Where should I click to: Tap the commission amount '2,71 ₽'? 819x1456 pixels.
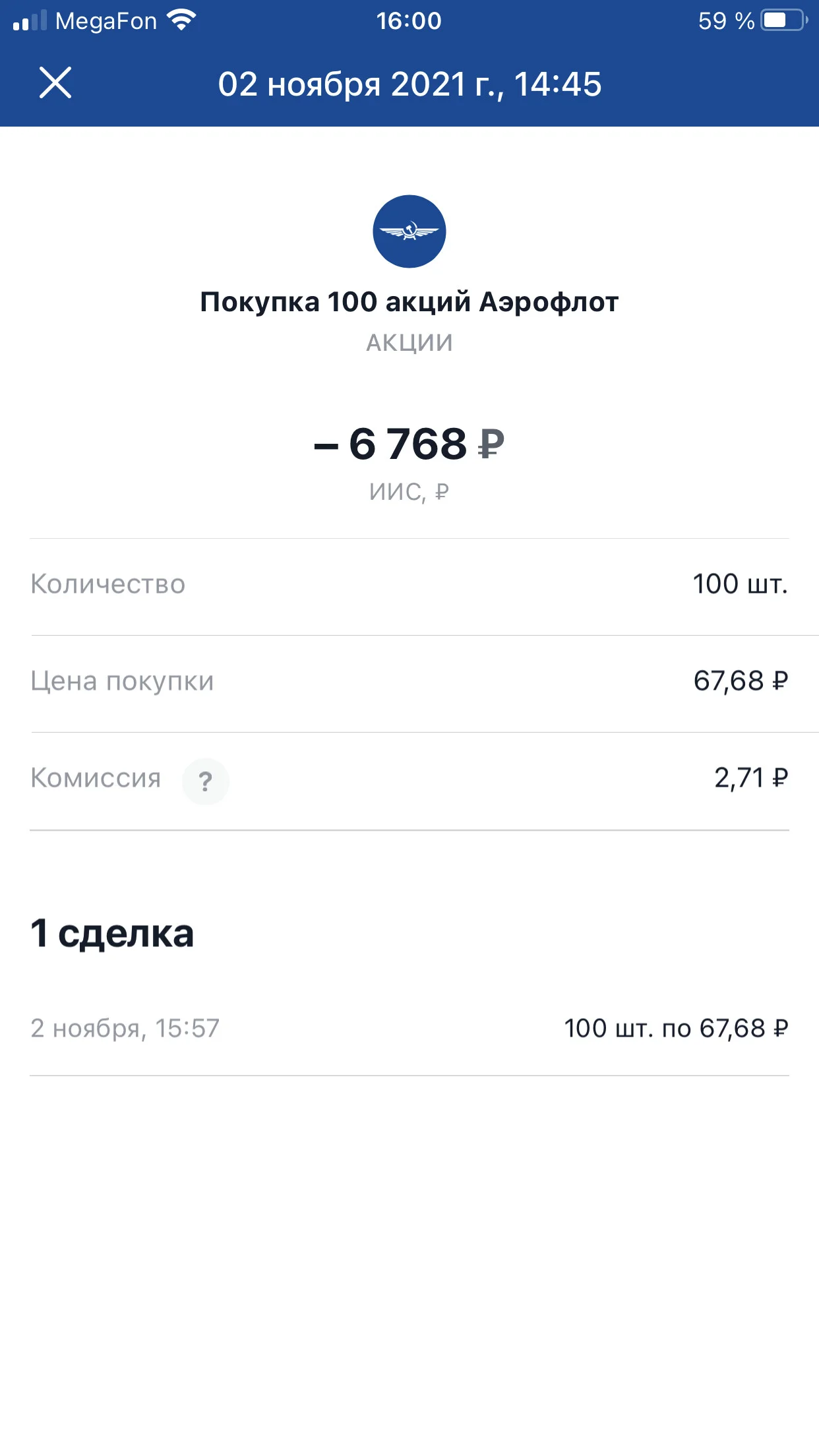pyautogui.click(x=752, y=778)
